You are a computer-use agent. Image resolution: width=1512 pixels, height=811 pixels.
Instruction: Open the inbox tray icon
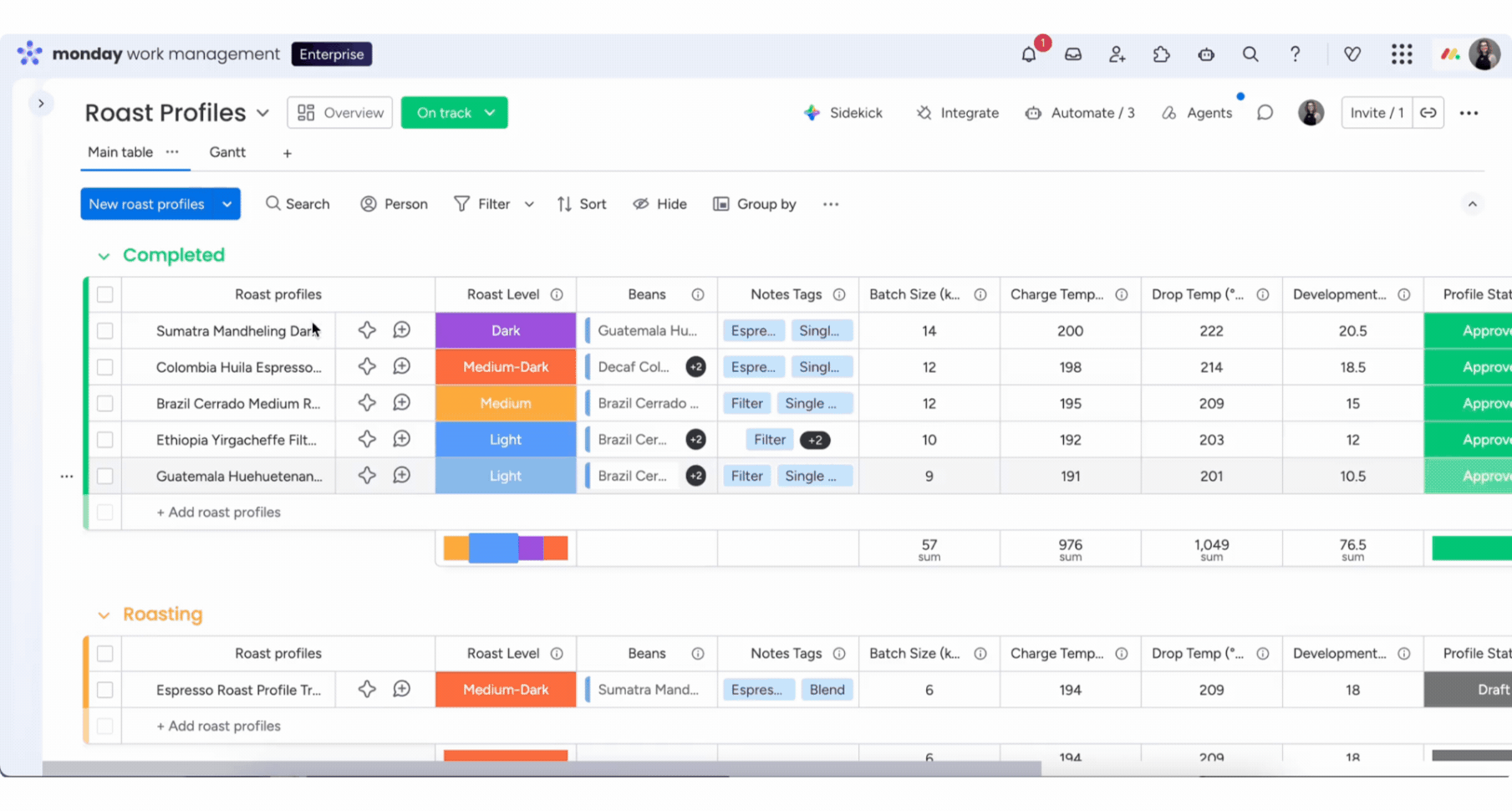point(1073,54)
